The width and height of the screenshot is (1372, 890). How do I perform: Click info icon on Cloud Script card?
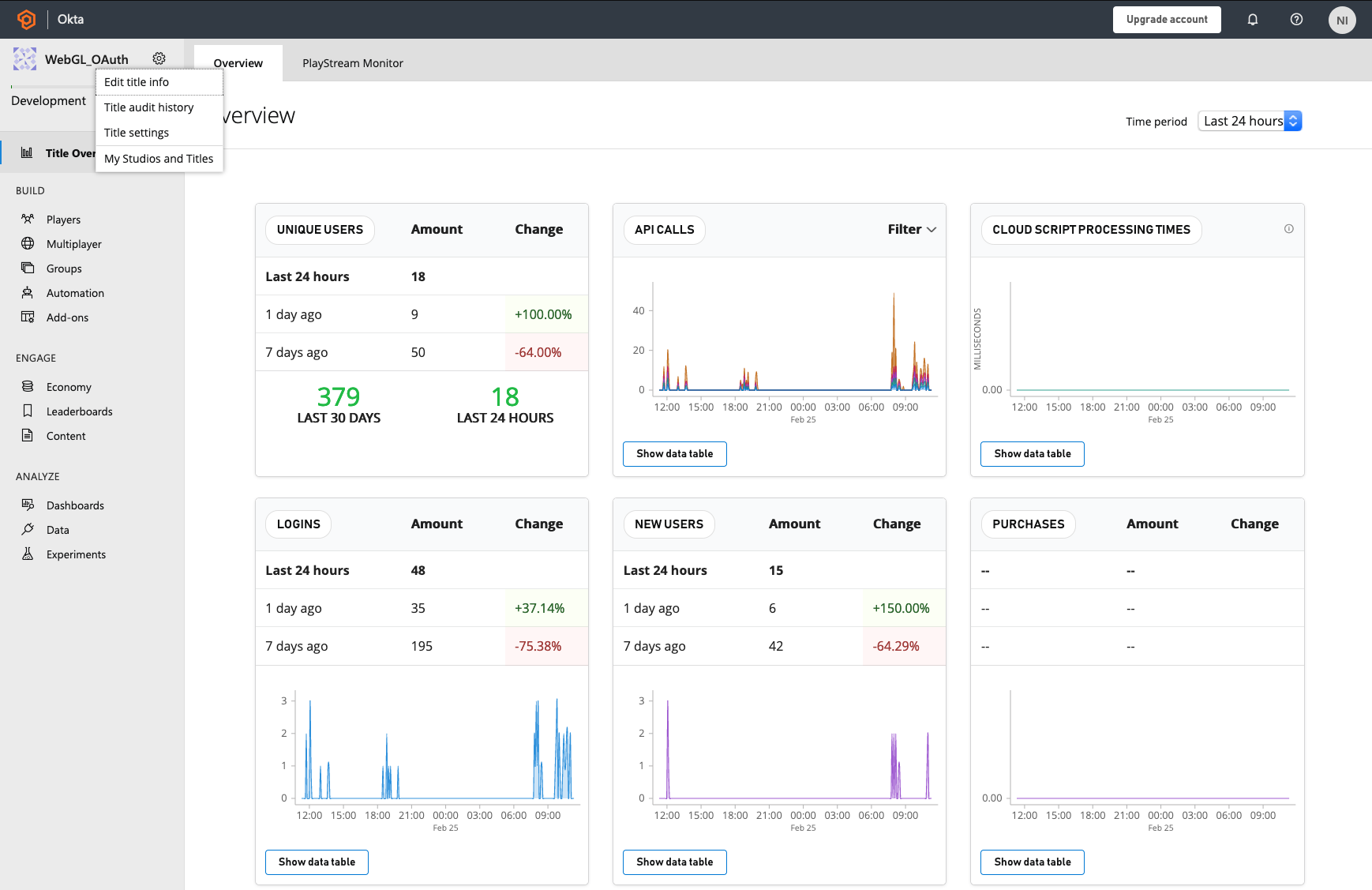pos(1288,229)
